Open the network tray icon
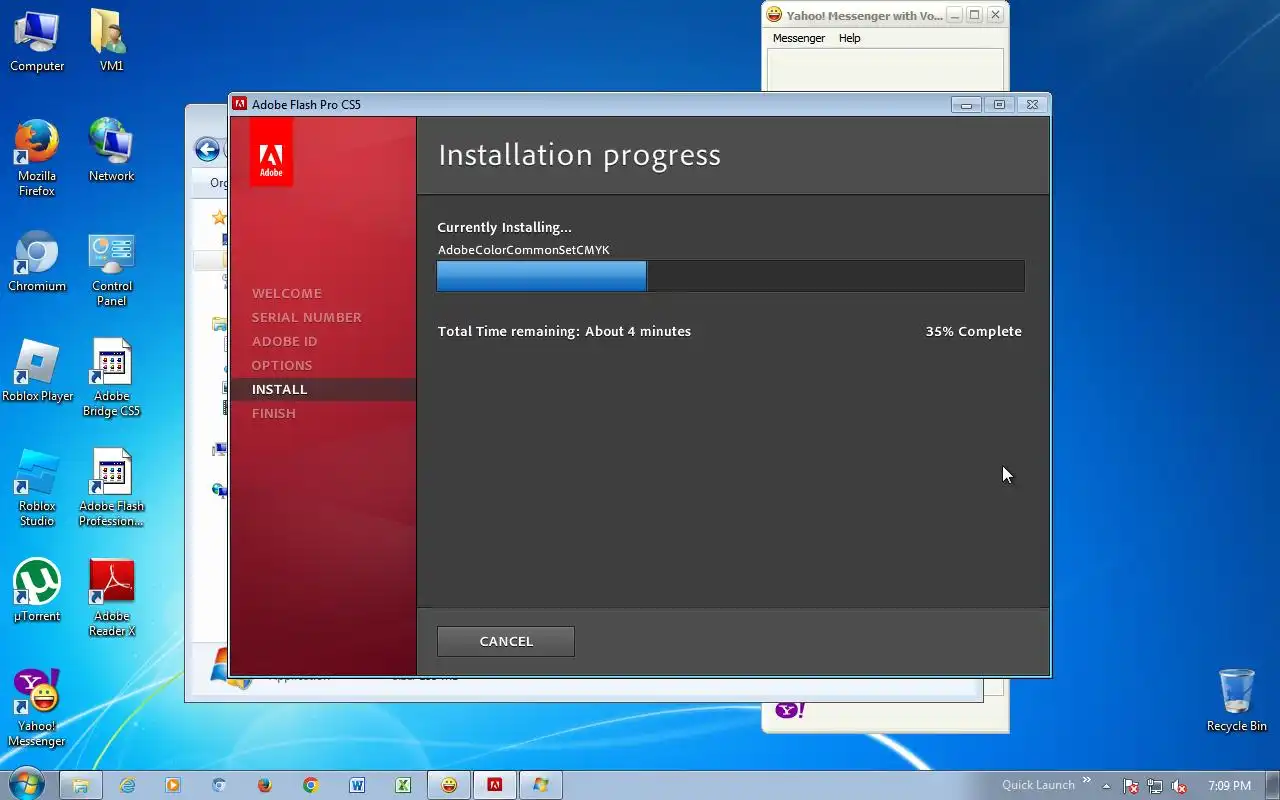Viewport: 1280px width, 800px height. (x=1155, y=786)
